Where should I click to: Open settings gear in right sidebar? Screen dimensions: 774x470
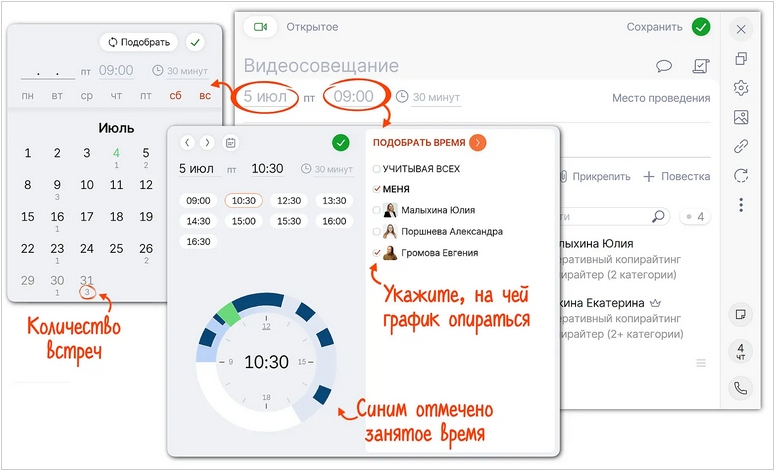click(x=741, y=88)
